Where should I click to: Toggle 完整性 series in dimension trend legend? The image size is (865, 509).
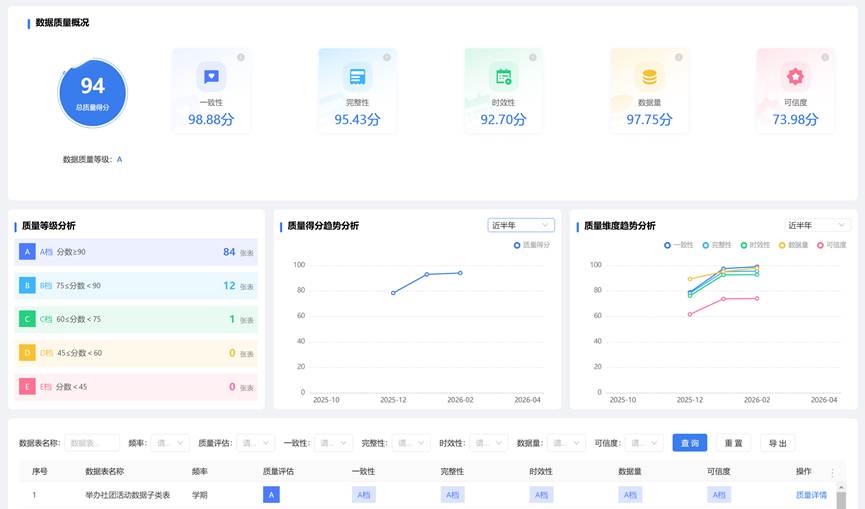(717, 245)
